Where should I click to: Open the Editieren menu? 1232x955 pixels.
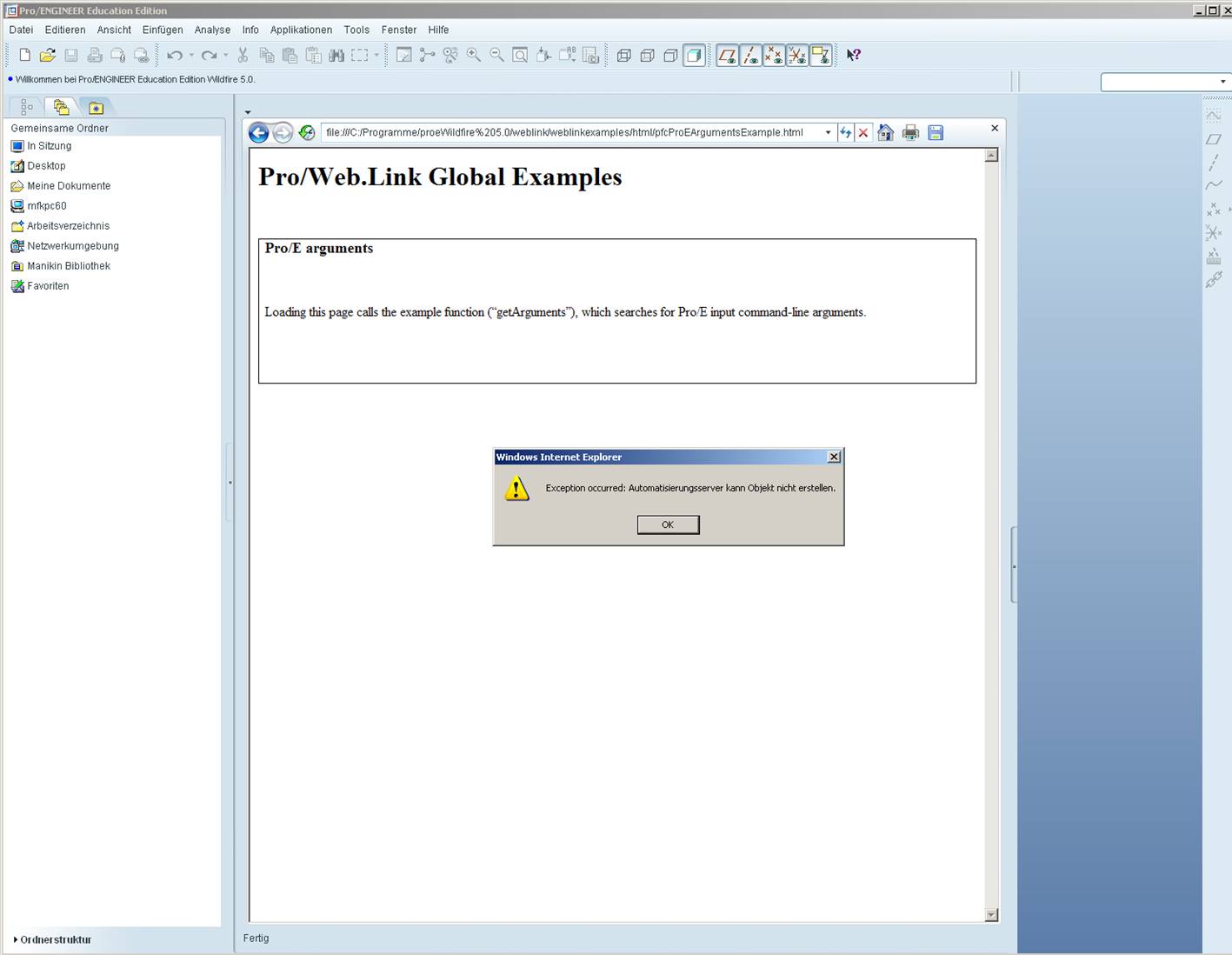click(65, 30)
